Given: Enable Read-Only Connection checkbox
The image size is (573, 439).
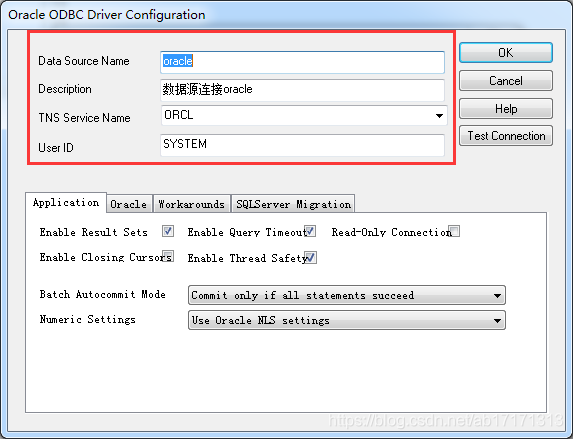Looking at the screenshot, I should coord(454,231).
